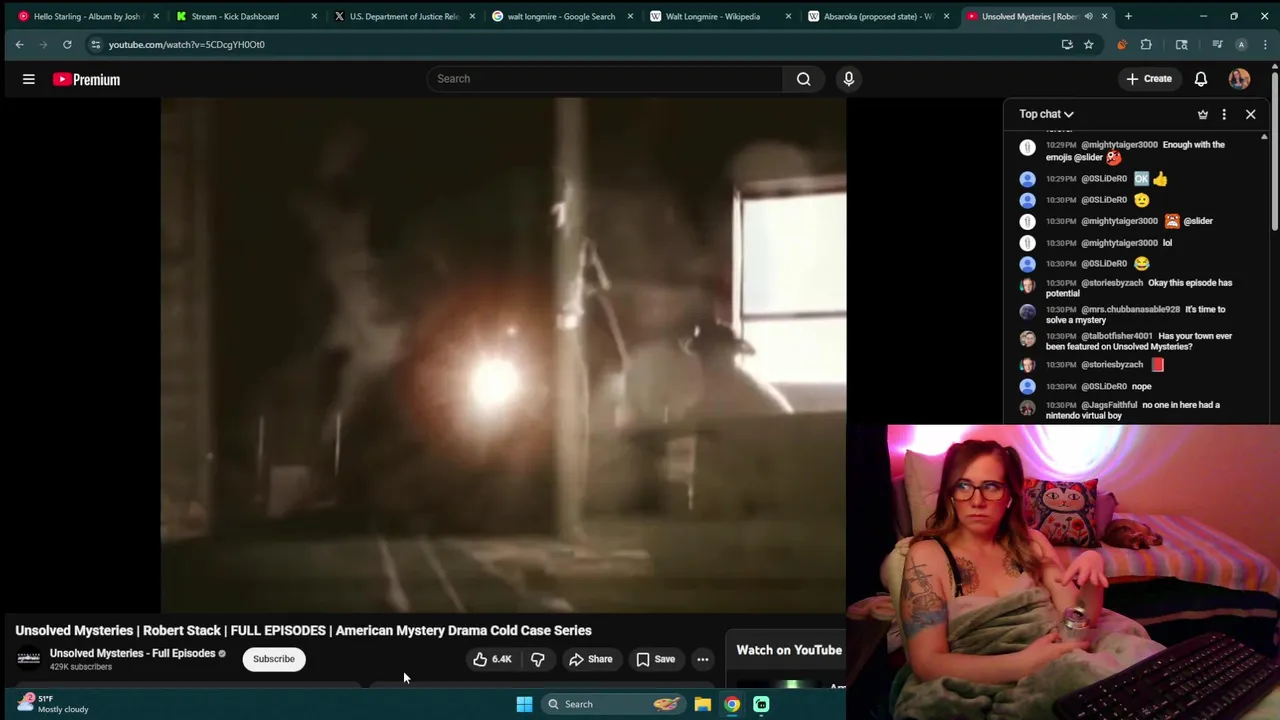Open the Extensions puzzle menu
The height and width of the screenshot is (720, 1280).
click(1146, 44)
